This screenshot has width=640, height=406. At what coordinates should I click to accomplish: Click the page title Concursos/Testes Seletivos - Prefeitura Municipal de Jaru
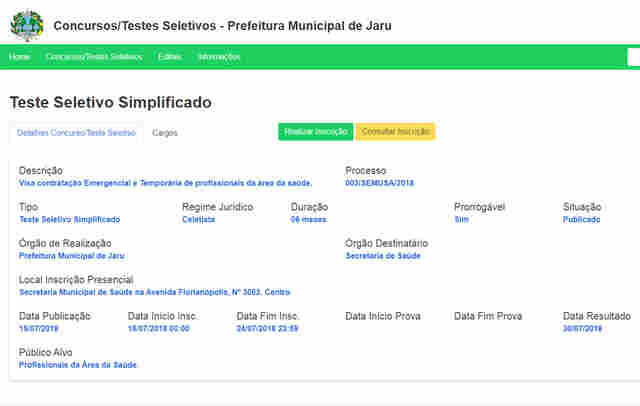click(x=222, y=26)
